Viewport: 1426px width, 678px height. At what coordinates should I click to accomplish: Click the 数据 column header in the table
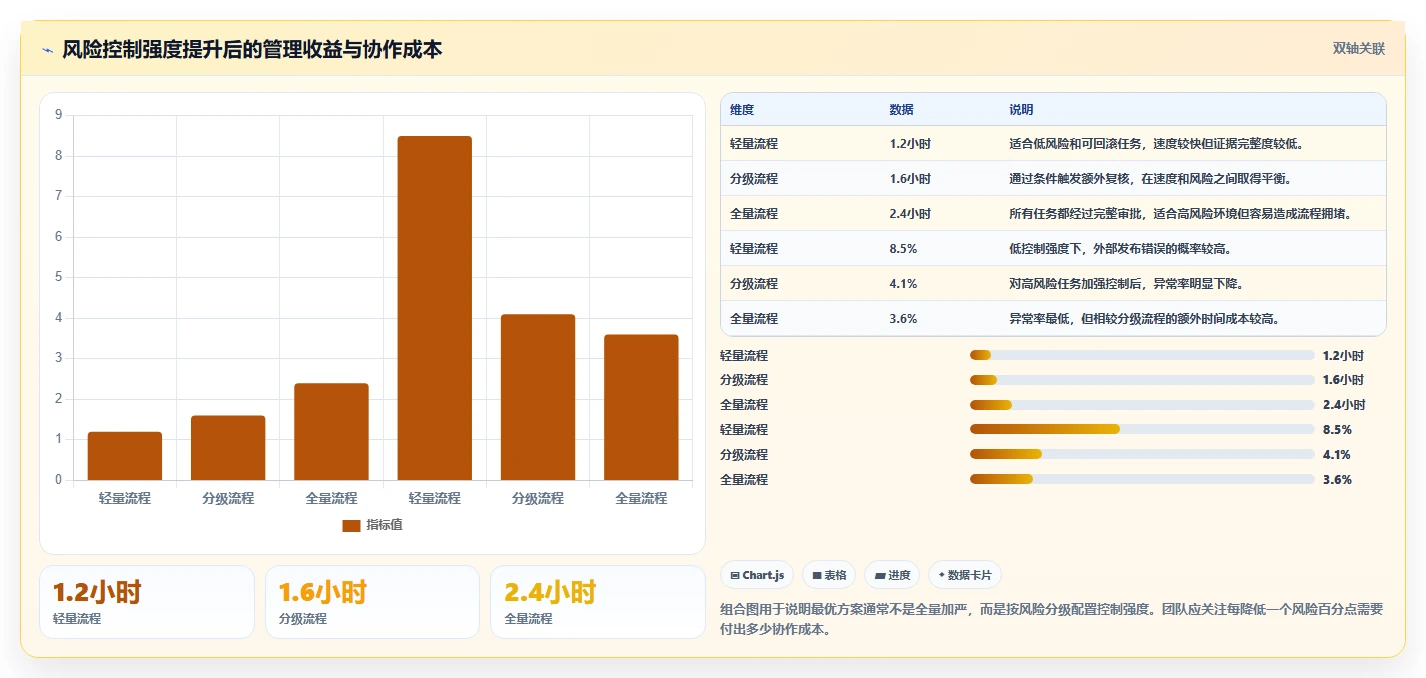click(901, 110)
